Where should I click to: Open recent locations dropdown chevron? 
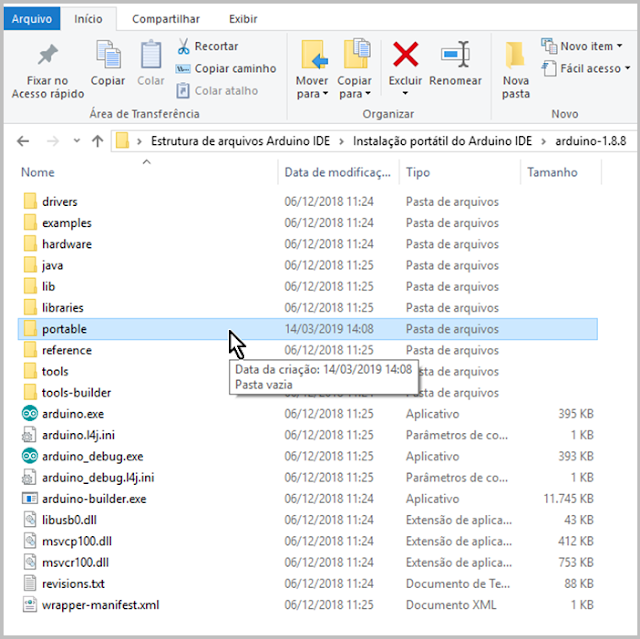[x=76, y=141]
